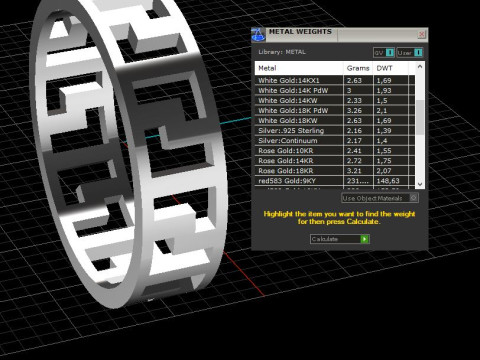Click Grams value 2.16
This screenshot has height=360, width=480.
coord(354,130)
